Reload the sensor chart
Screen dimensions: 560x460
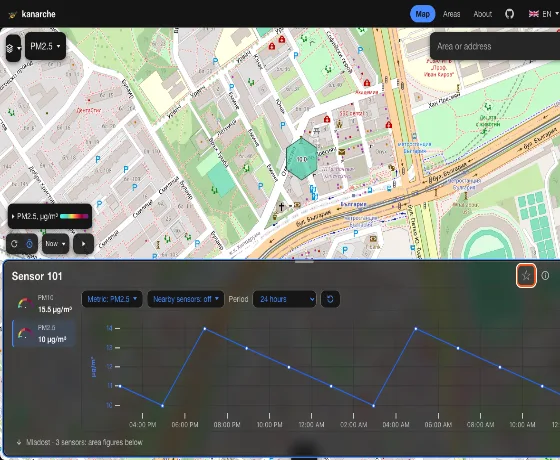coord(330,299)
